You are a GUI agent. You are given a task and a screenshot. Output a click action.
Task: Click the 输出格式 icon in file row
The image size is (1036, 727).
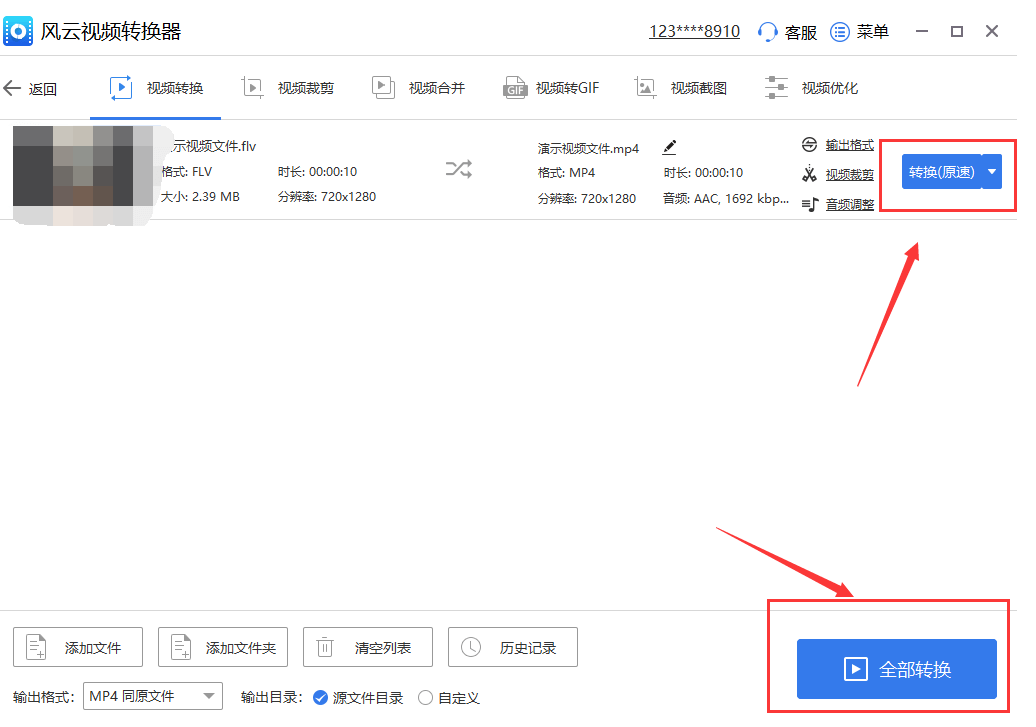point(809,146)
